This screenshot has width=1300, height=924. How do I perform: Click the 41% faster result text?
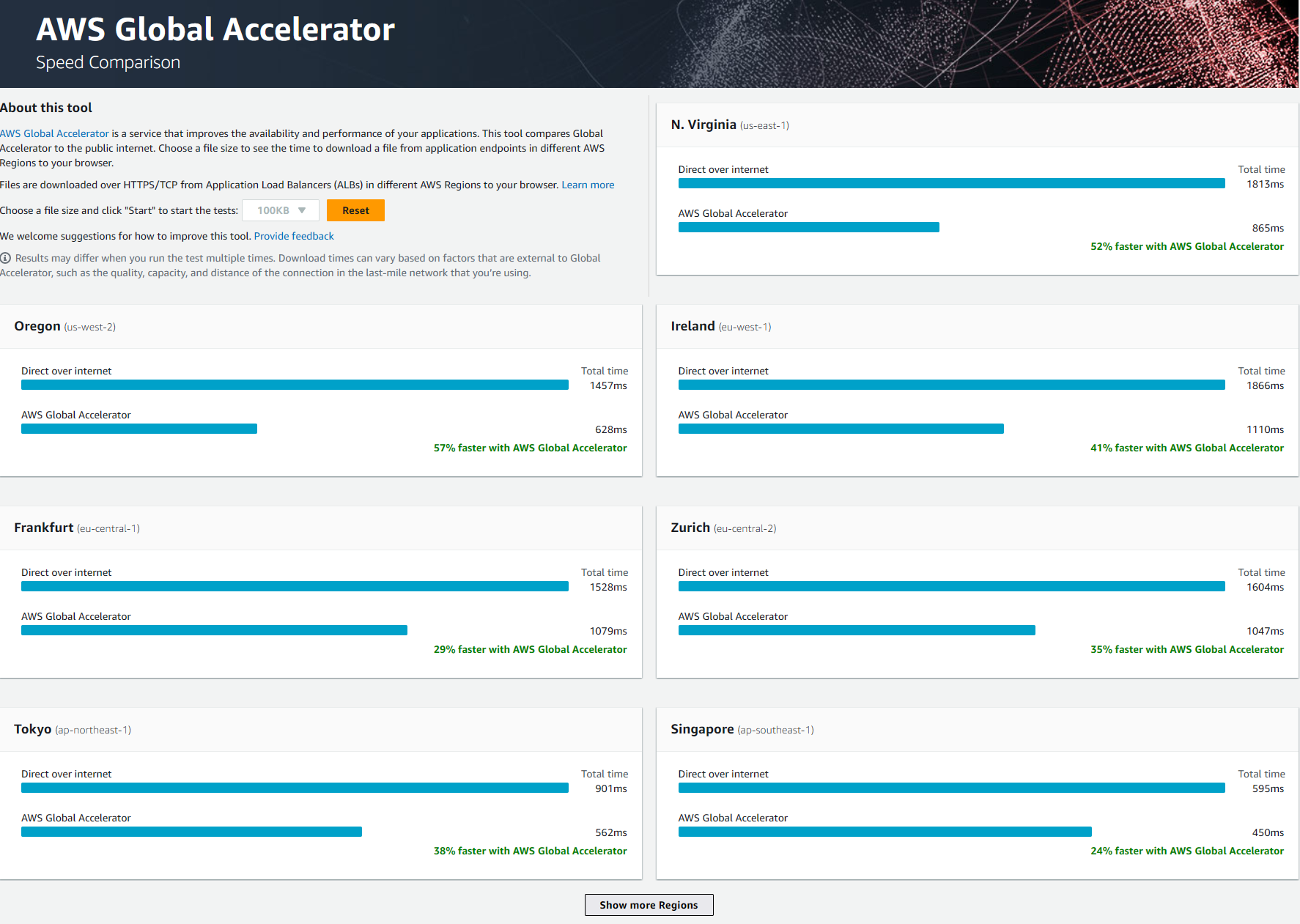(x=1187, y=448)
